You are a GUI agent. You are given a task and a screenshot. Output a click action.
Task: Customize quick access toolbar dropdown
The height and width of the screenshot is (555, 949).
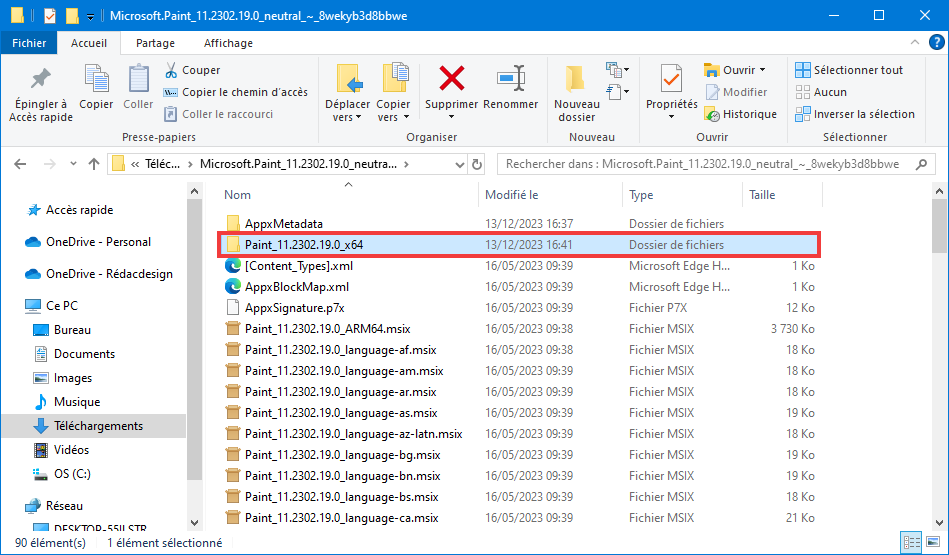point(90,16)
